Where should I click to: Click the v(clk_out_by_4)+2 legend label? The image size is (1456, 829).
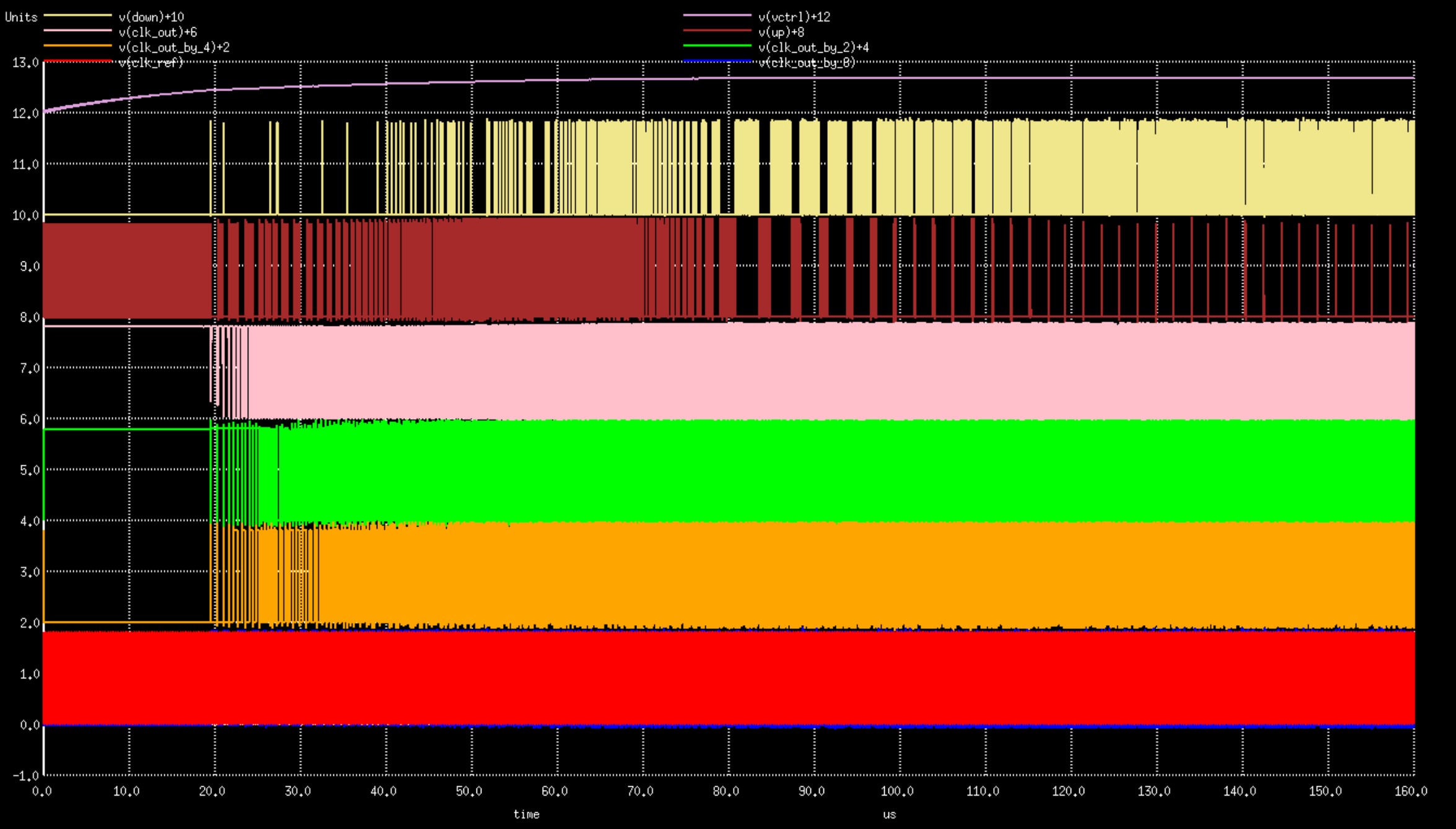[173, 47]
